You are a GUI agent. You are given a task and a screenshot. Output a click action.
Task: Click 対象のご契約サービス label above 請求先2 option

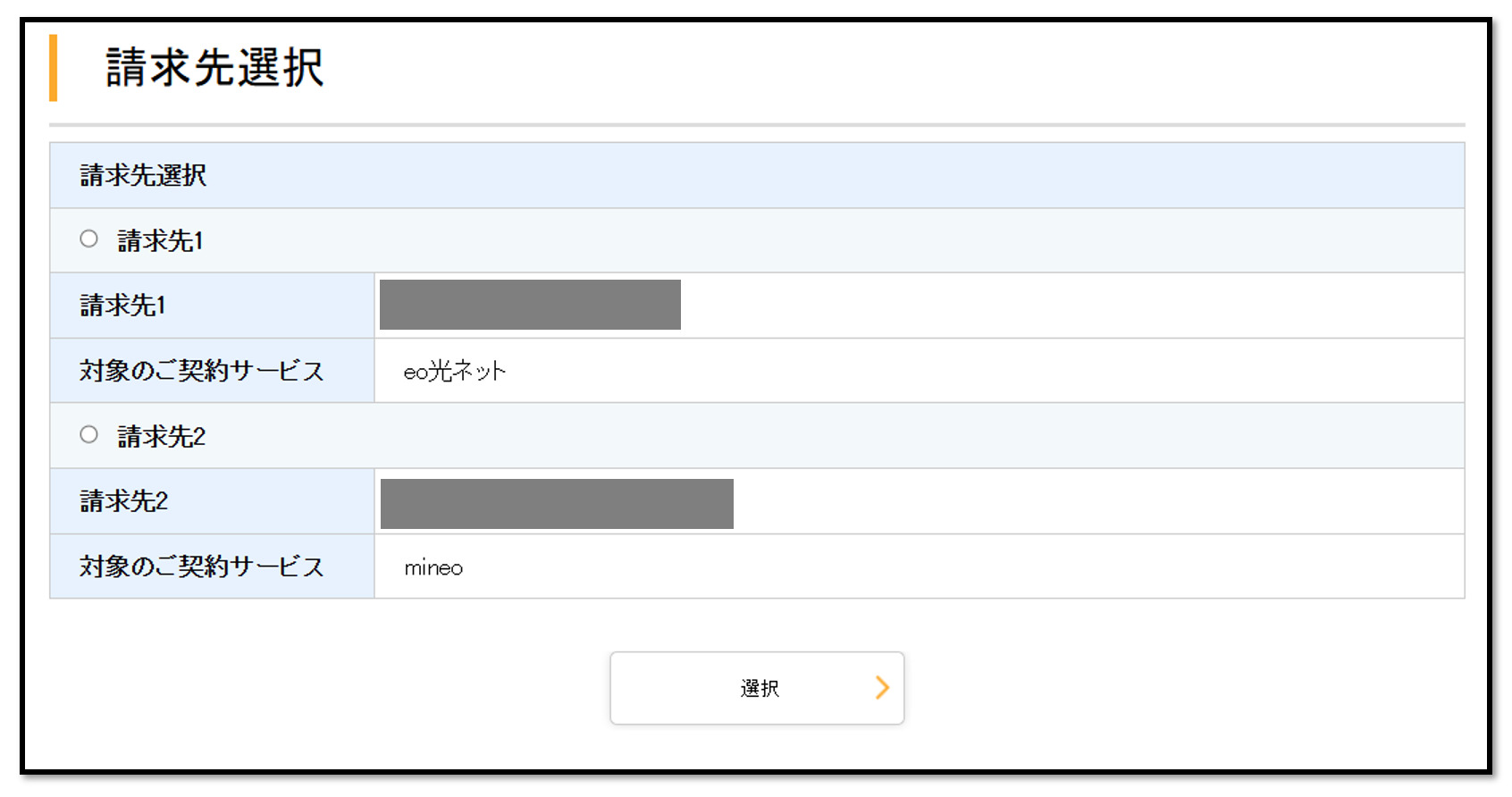[x=202, y=371]
